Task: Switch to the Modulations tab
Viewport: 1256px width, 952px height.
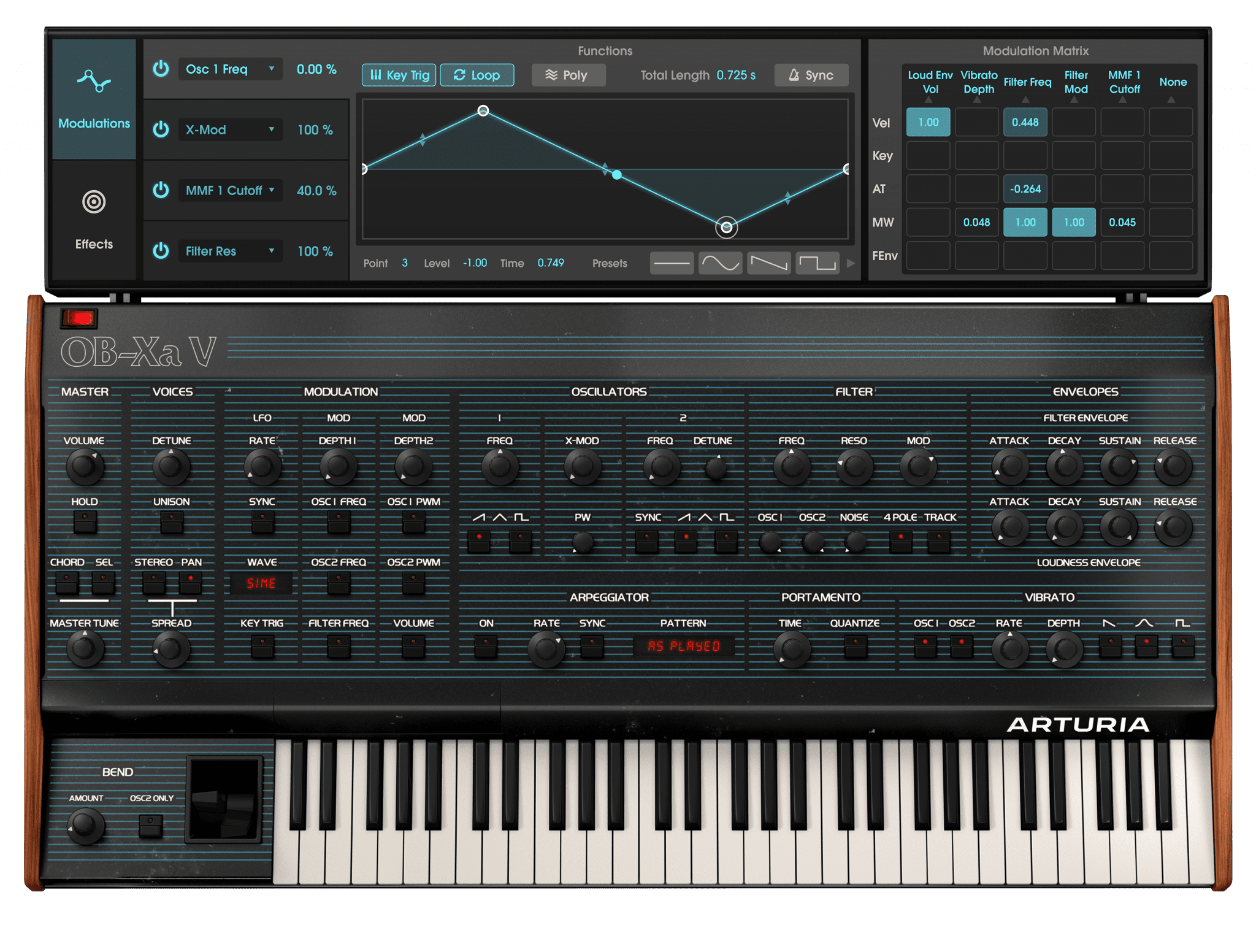Action: [94, 99]
